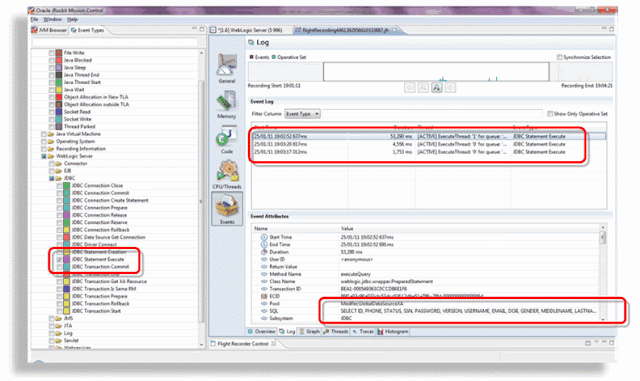This screenshot has height=381, width=640.
Task: Maximize the Flight Recorder Control panel
Action: pos(611,343)
